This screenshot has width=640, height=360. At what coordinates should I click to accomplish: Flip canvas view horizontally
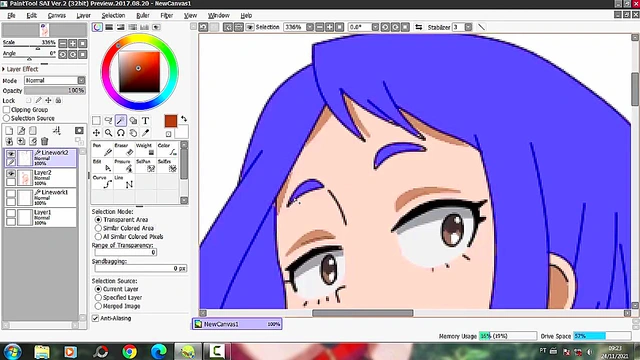(x=419, y=27)
